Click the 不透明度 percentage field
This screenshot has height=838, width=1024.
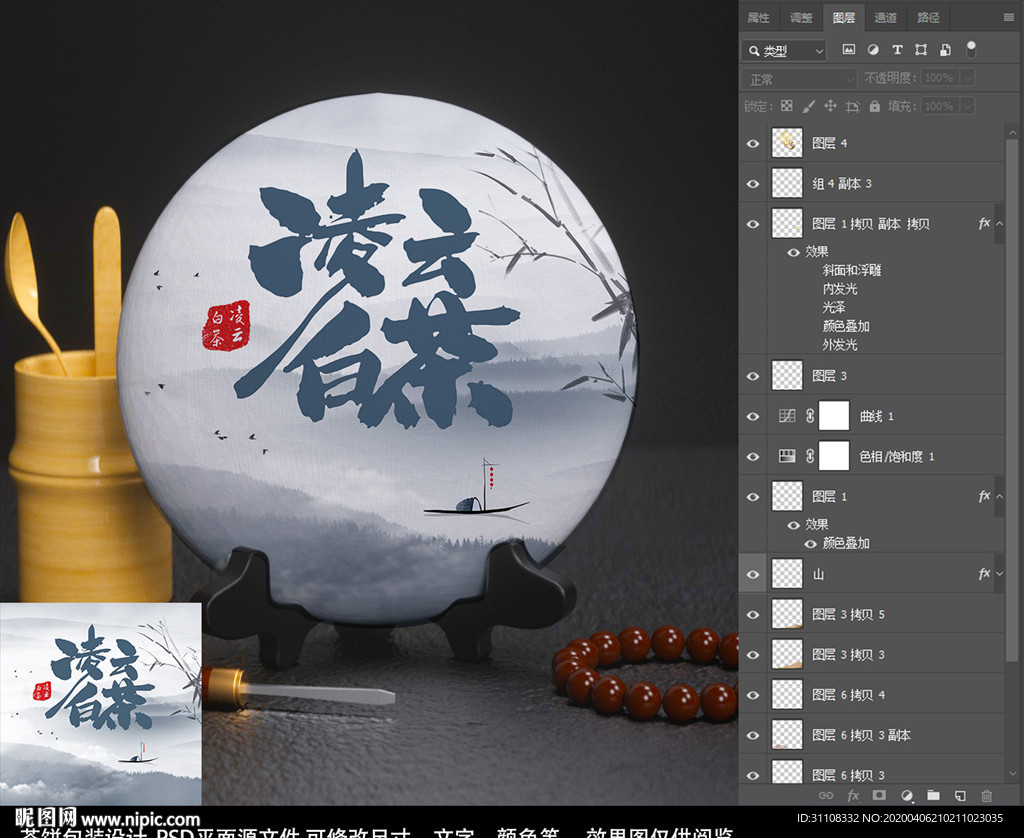tap(940, 78)
